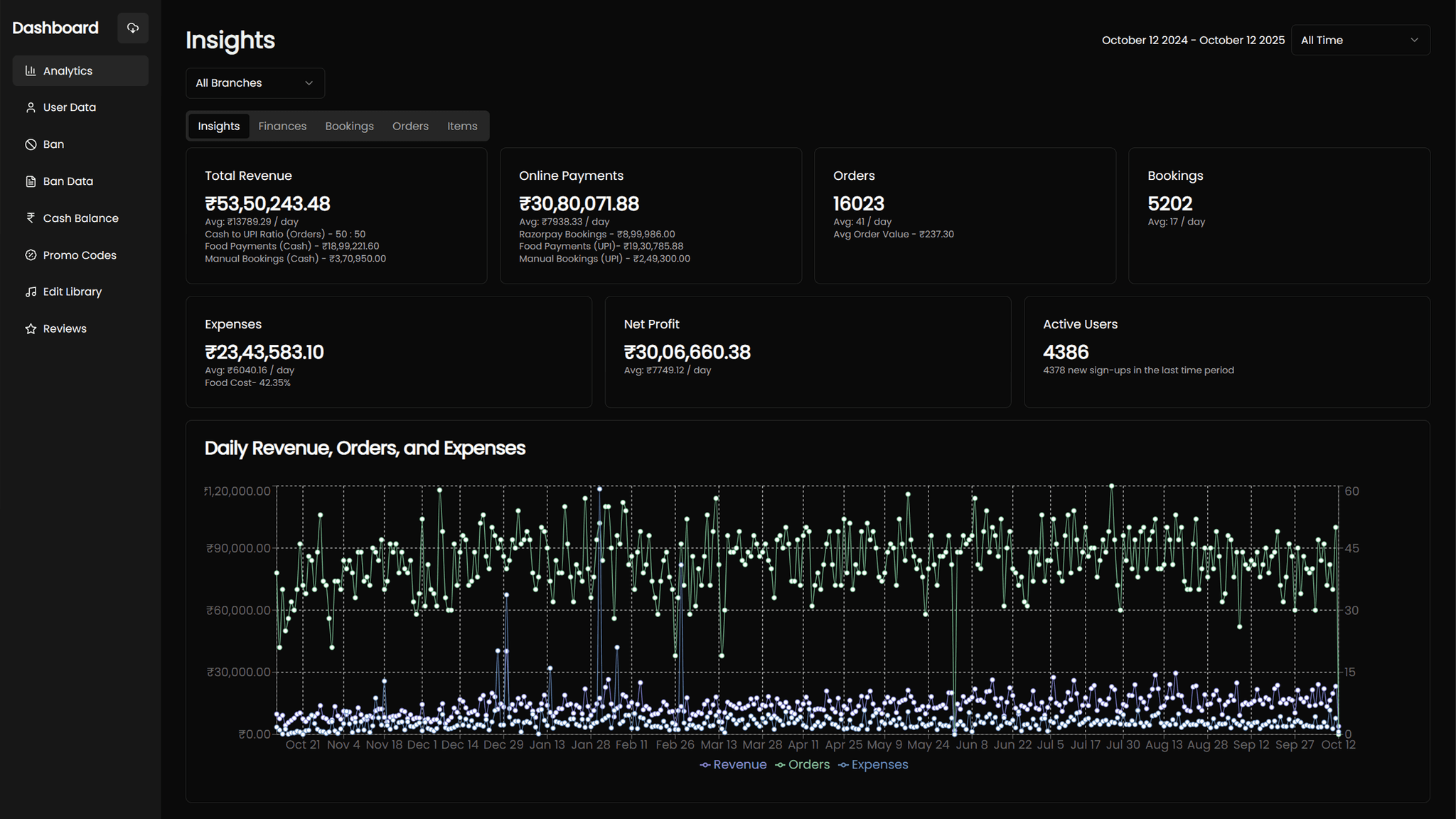
Task: Select the Cash Balance rupee icon
Action: (31, 218)
